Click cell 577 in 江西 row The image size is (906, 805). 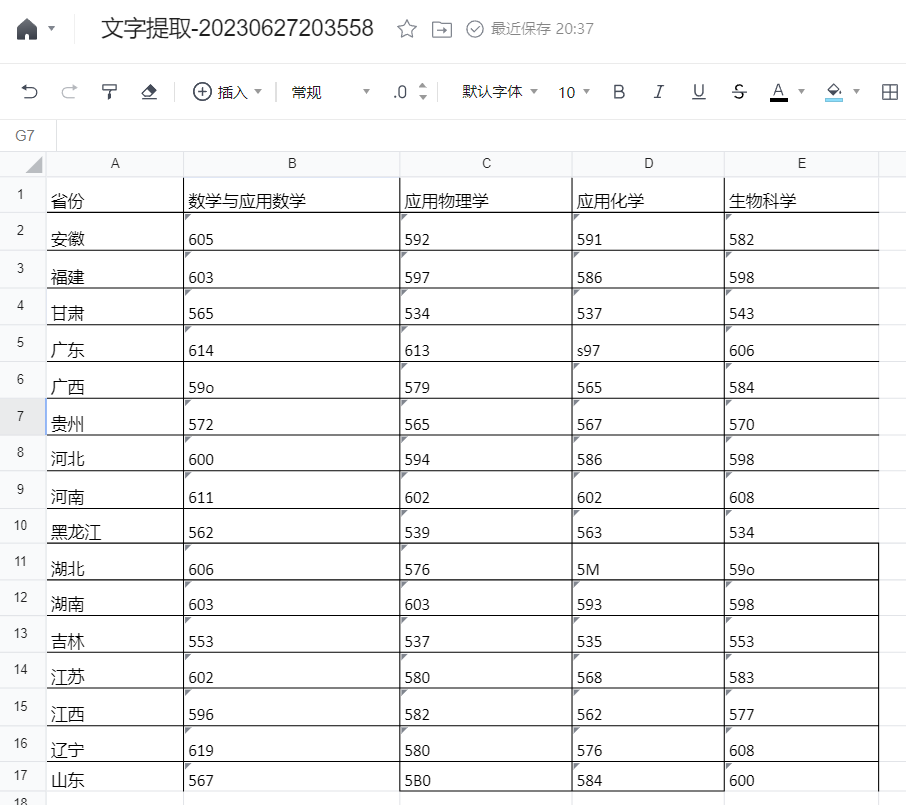[801, 707]
